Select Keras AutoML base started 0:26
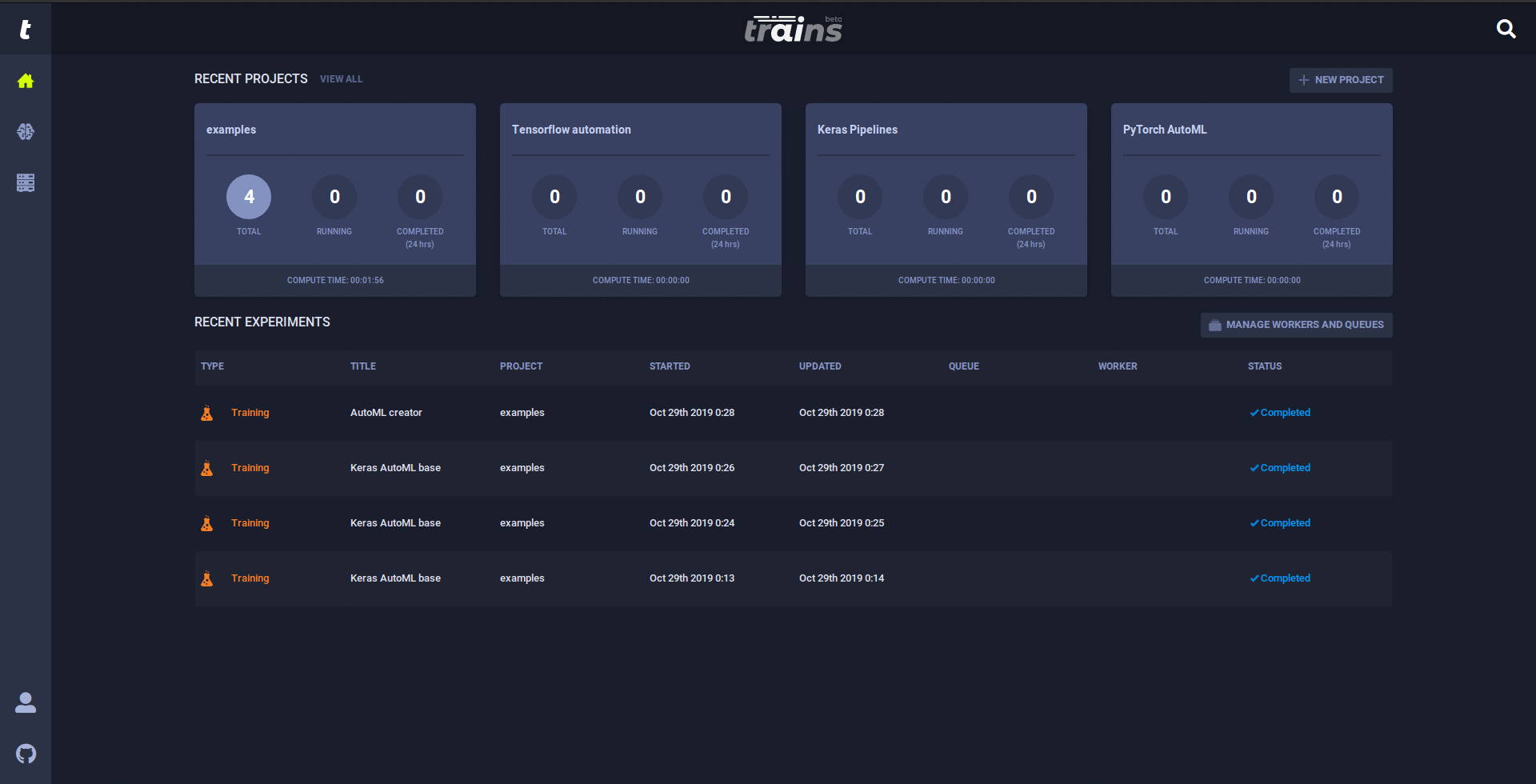 794,468
